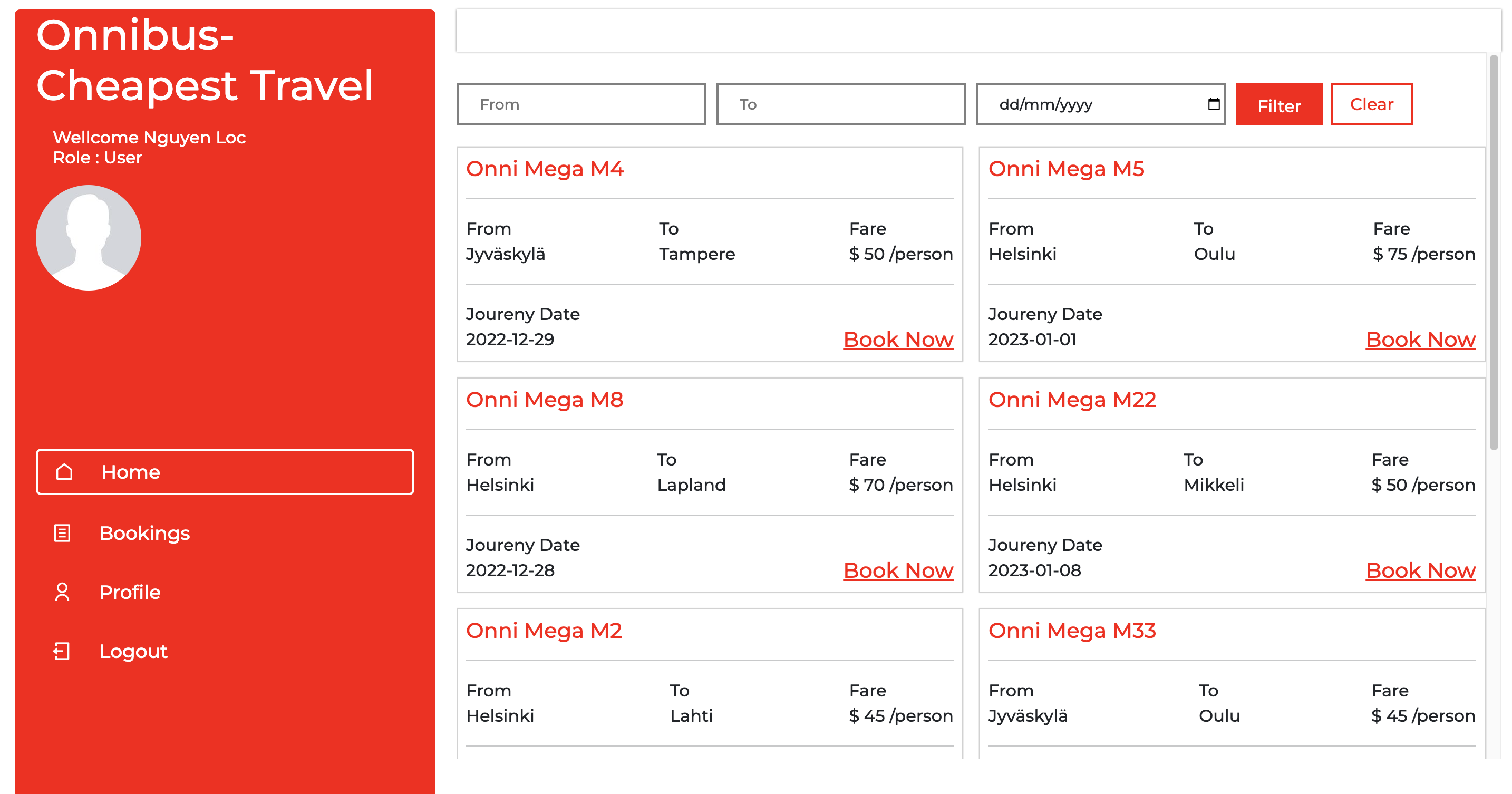Open Bookings via its document icon
The height and width of the screenshot is (794, 1512).
[x=62, y=533]
